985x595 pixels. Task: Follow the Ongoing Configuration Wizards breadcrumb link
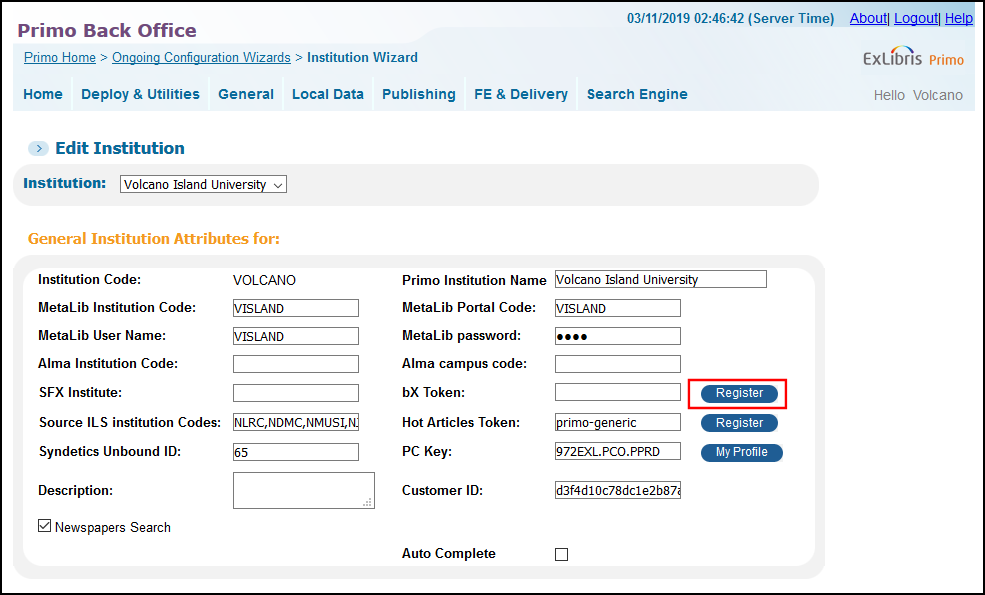201,58
